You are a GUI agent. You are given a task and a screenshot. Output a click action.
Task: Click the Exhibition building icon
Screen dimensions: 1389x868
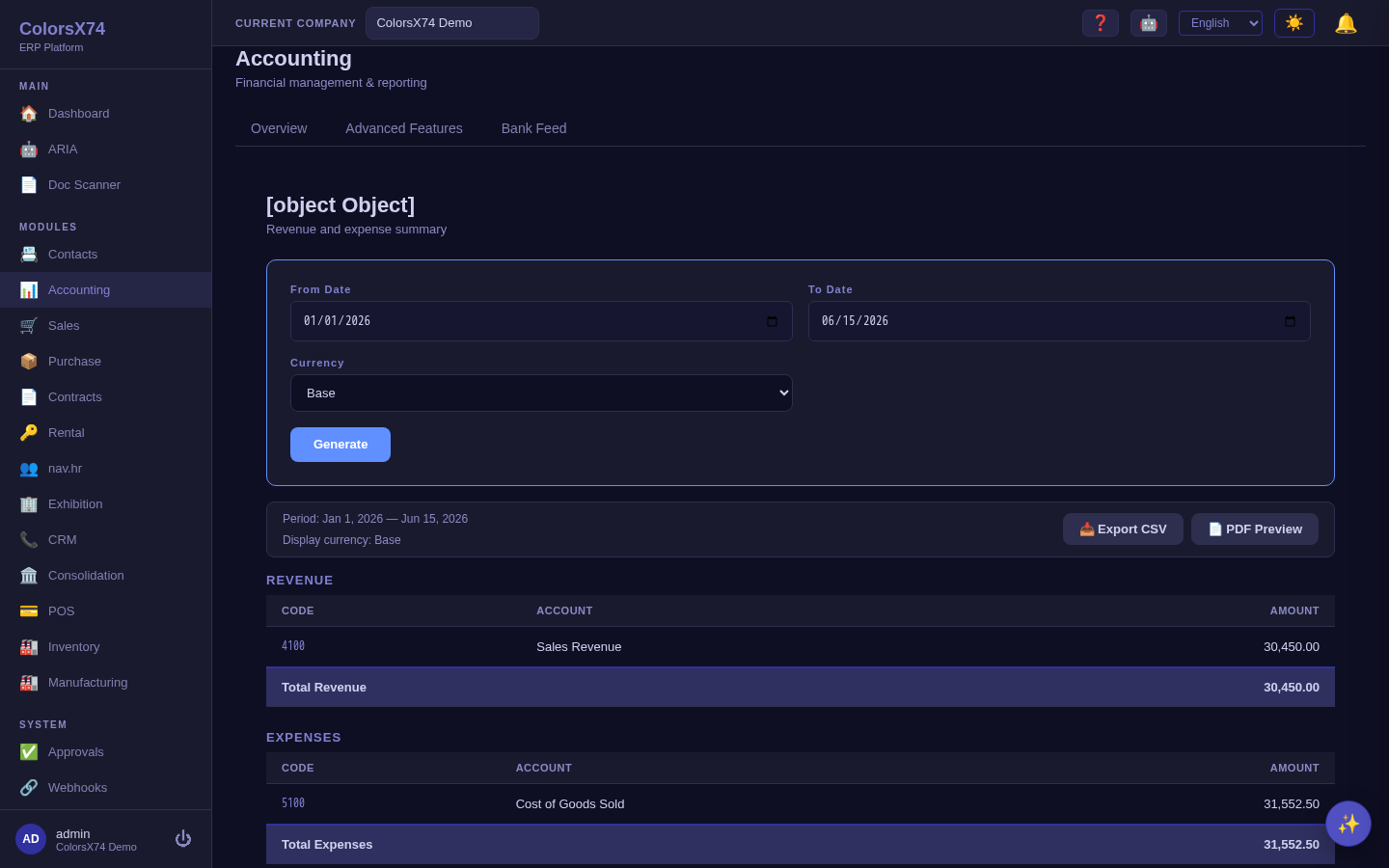(29, 504)
